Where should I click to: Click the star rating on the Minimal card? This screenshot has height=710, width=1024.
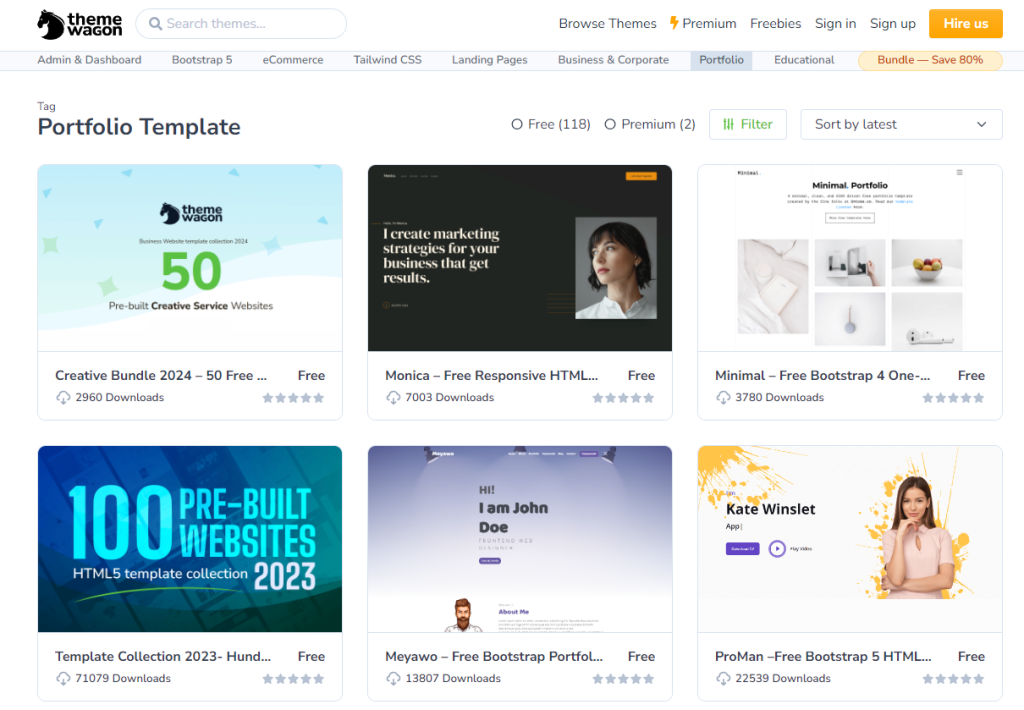coord(953,398)
